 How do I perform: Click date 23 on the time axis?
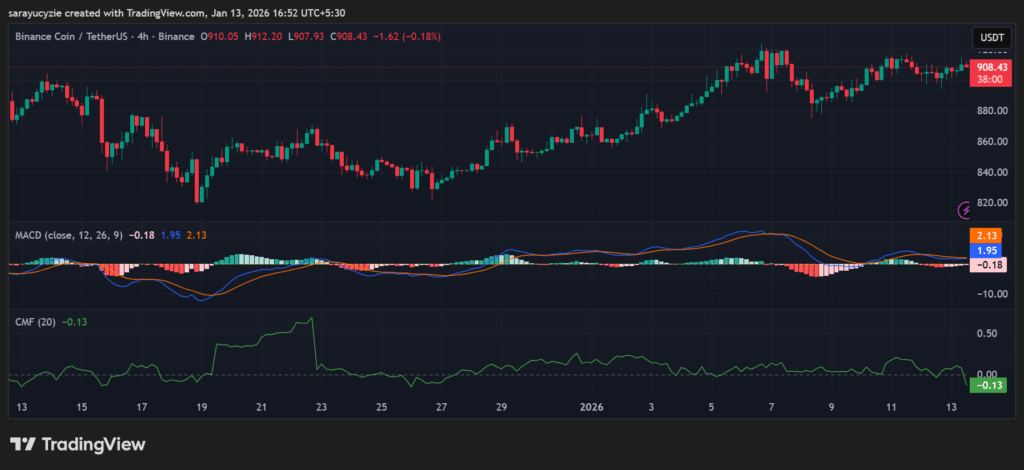[x=321, y=407]
